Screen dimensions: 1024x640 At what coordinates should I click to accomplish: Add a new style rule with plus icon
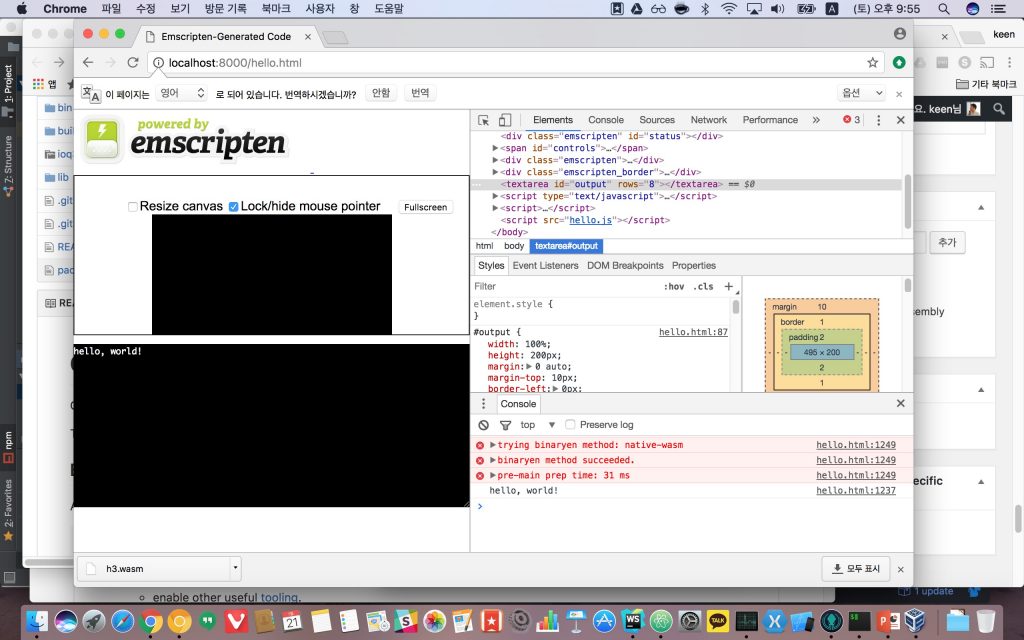[x=728, y=286]
